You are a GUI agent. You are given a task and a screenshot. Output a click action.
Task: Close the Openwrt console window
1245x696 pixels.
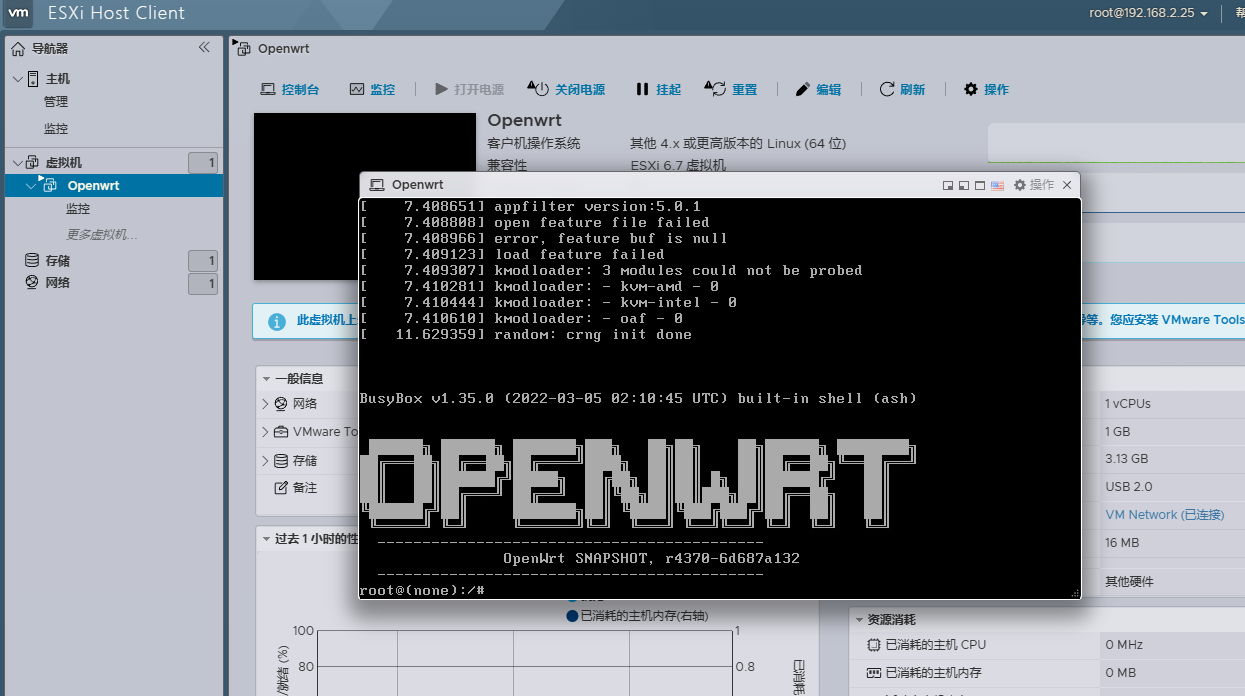(x=1067, y=185)
